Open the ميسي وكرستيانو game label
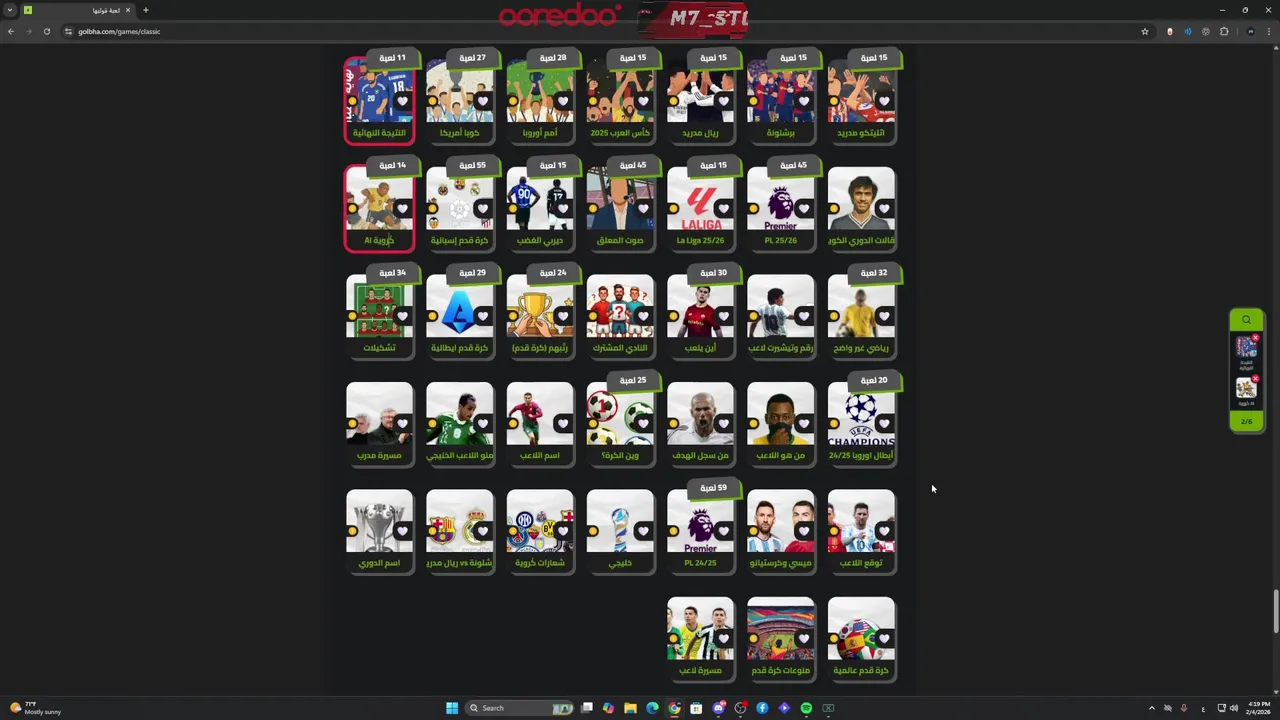 click(780, 563)
